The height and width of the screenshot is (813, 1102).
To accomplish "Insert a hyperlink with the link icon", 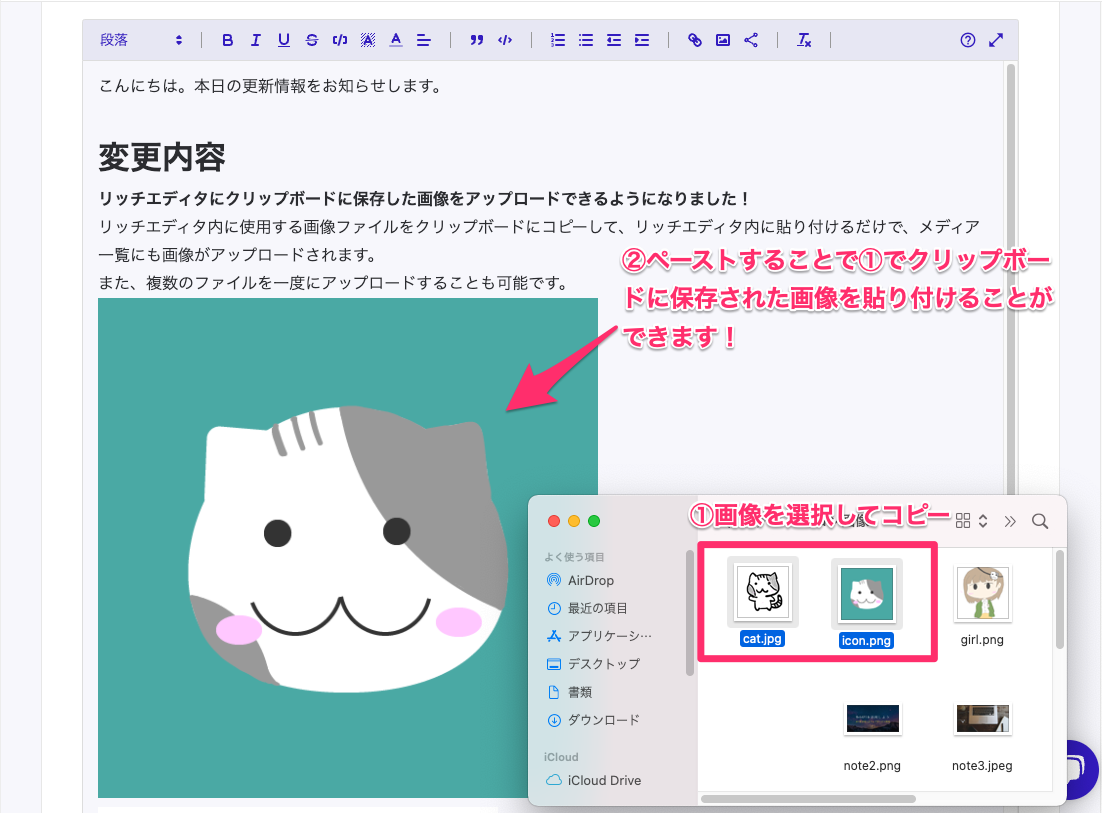I will (695, 40).
